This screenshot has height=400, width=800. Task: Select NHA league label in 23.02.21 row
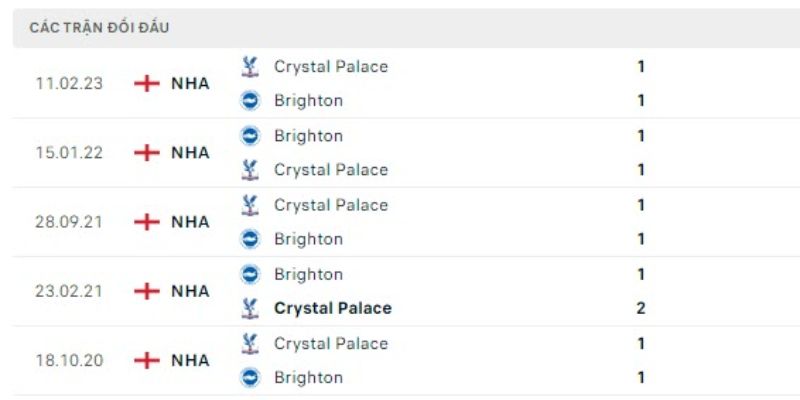tap(190, 291)
